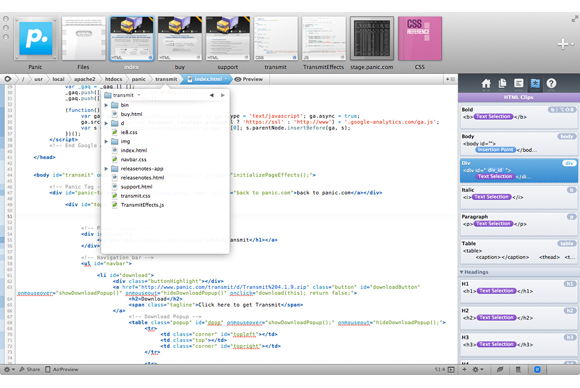Click the site root circle icon in the path bar

[7, 79]
